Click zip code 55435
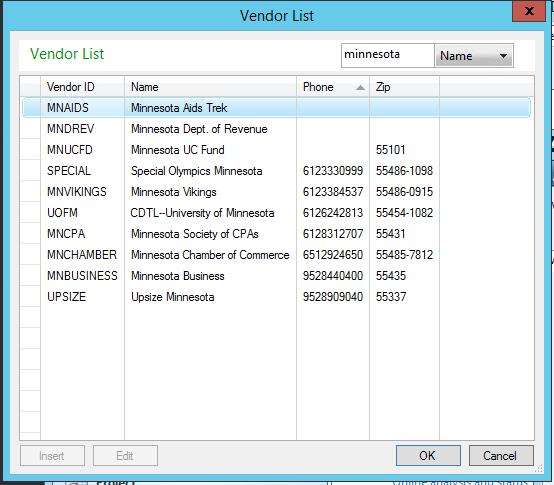The height and width of the screenshot is (485, 554). click(x=391, y=276)
